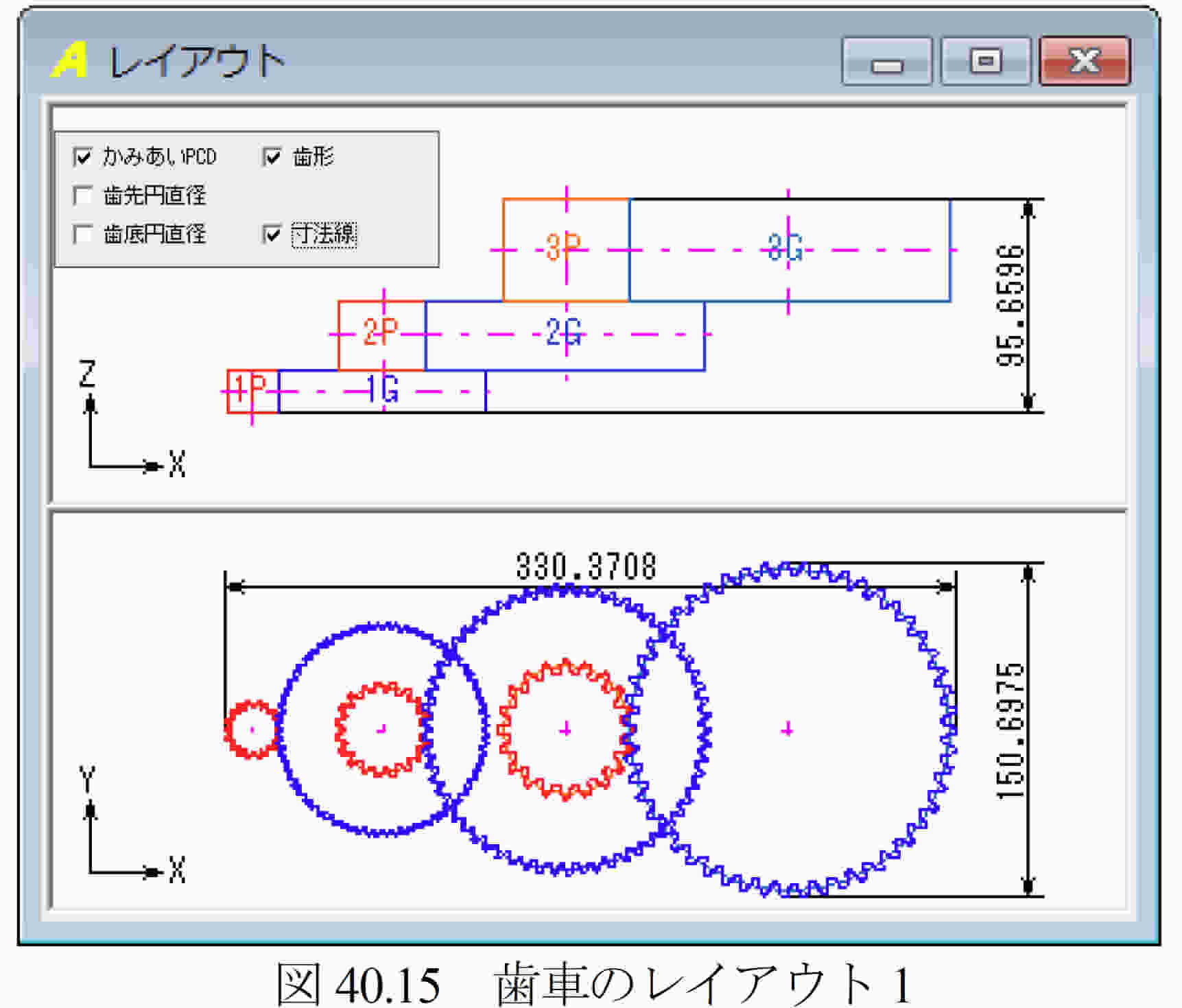Click the 95.6596 height dimension text
Screen dimensions: 1182x1008
[x=1010, y=305]
